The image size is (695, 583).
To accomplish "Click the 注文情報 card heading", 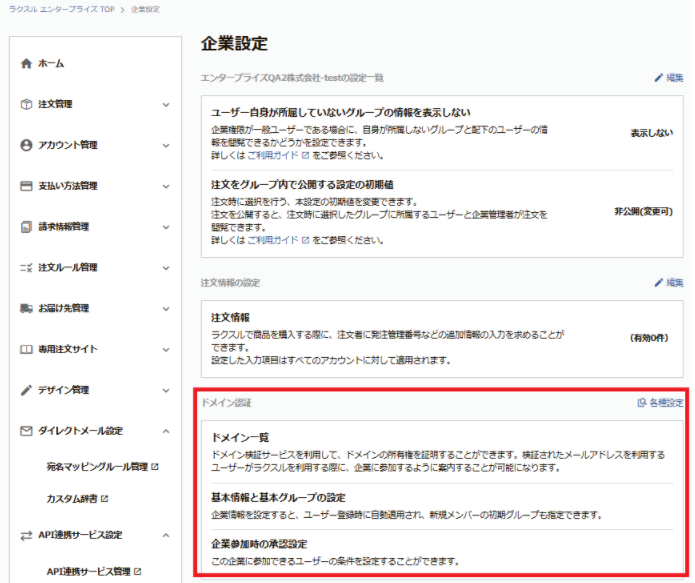I will click(230, 317).
